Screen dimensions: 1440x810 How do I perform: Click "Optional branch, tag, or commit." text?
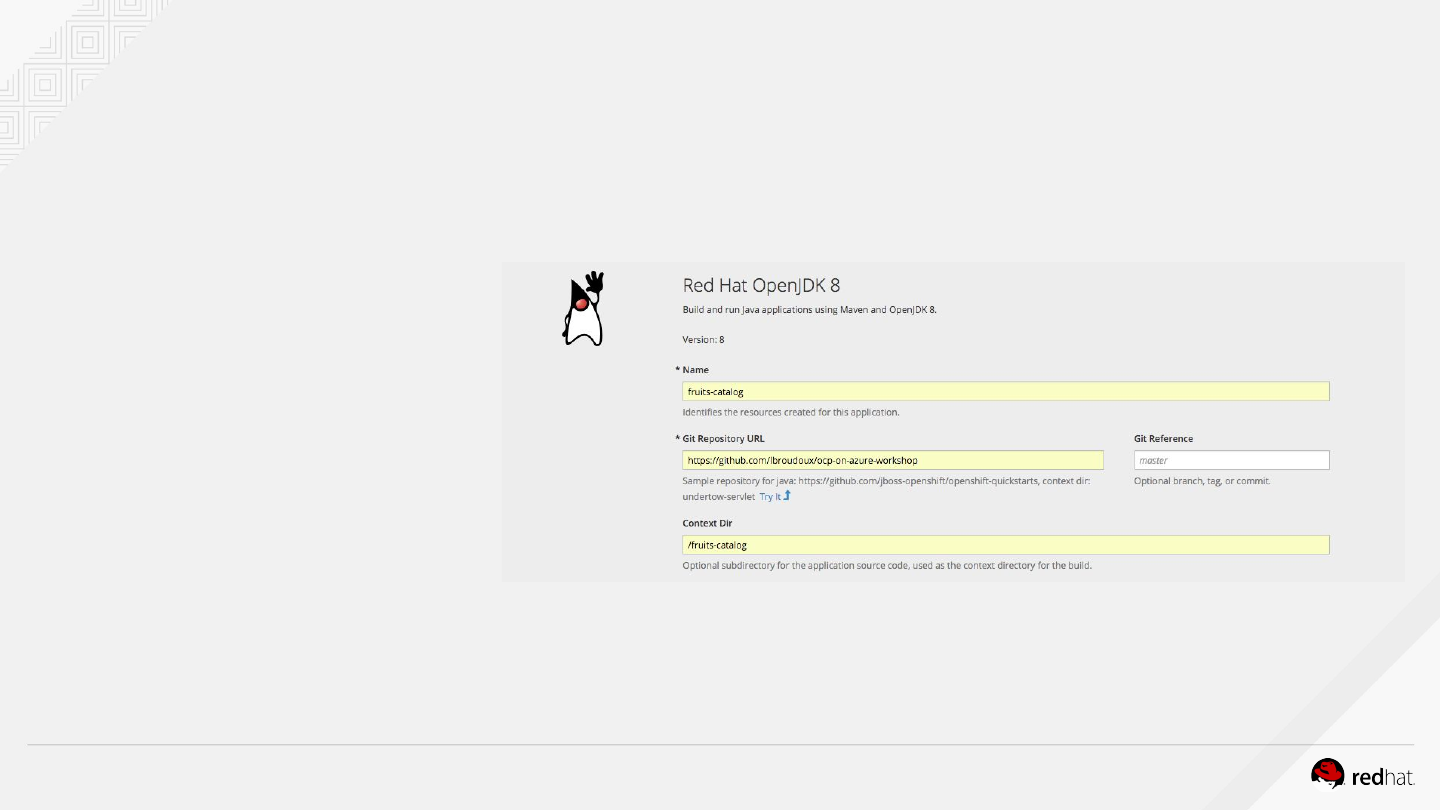point(1202,481)
